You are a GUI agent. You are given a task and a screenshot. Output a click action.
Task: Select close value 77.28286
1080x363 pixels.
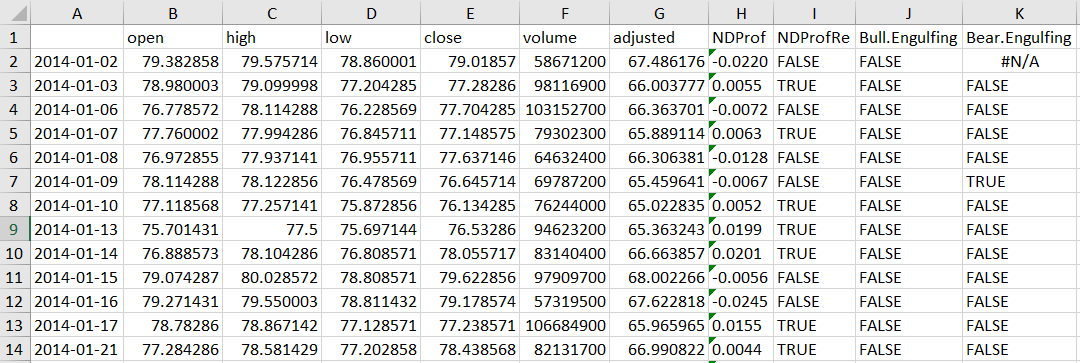(x=470, y=85)
